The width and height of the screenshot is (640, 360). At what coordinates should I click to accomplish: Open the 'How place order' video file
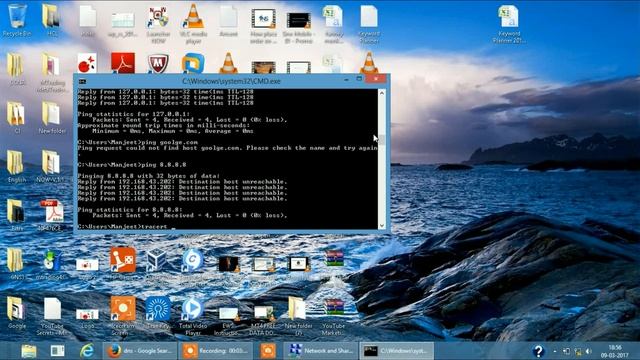tap(263, 25)
